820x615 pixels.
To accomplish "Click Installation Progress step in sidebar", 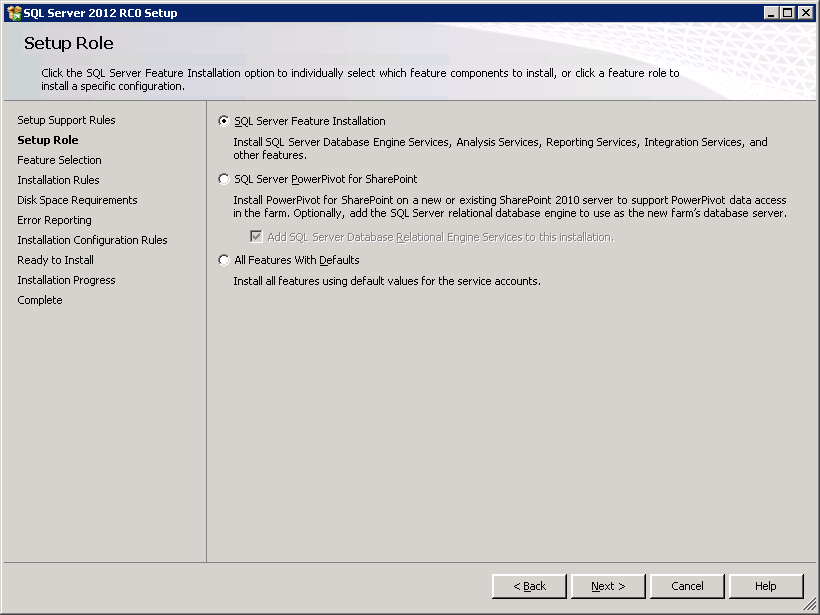I will (66, 280).
